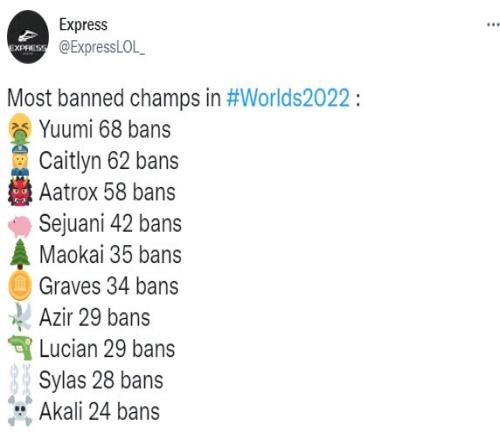Click the vomiting face emoji beside Yuumi
Viewport: 500px width, 440px height.
click(x=20, y=129)
